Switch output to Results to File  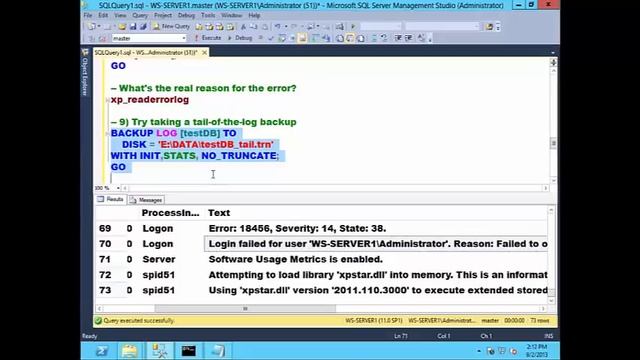pyautogui.click(x=361, y=38)
